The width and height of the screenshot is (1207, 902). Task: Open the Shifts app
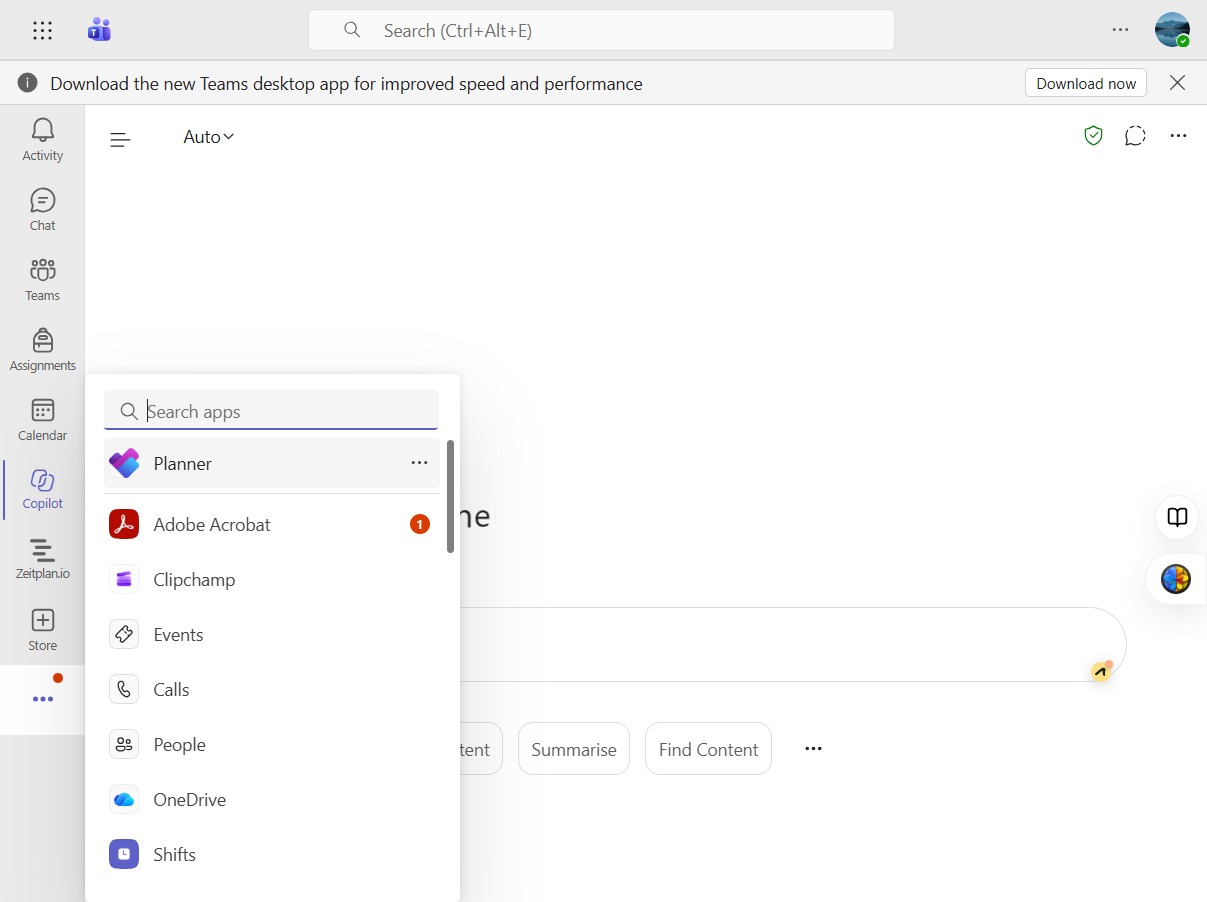point(272,854)
